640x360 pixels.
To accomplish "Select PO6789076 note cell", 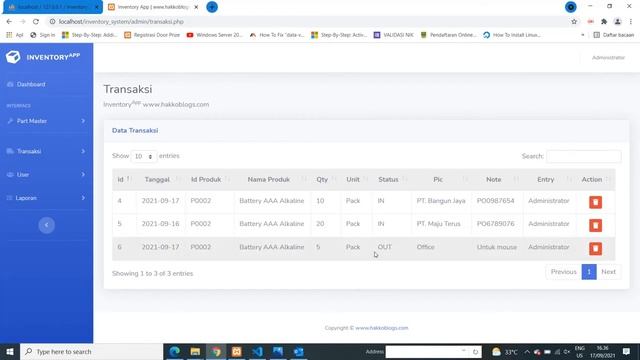I will point(496,224).
